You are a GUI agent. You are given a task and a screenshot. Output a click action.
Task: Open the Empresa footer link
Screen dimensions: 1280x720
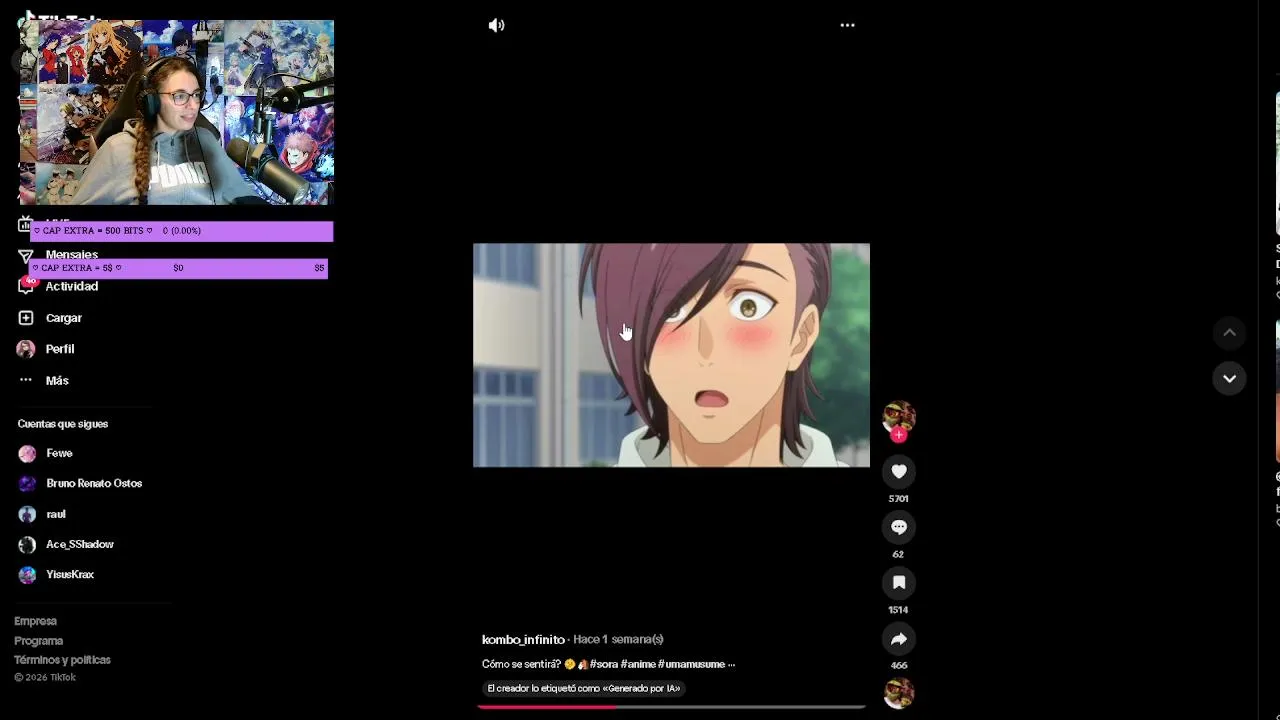[x=35, y=621]
